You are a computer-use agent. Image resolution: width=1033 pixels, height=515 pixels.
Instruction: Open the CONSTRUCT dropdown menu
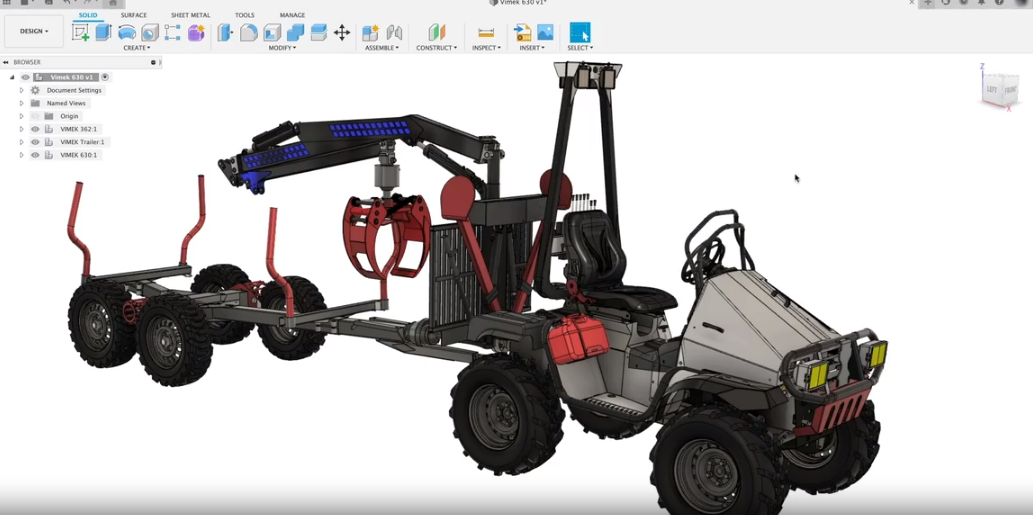[437, 48]
